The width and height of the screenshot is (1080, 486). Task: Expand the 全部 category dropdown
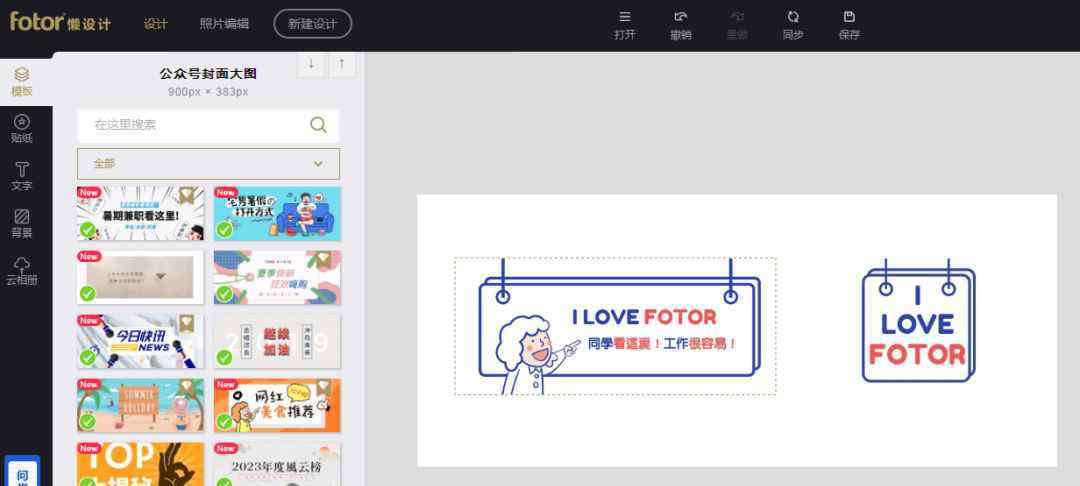(x=208, y=164)
